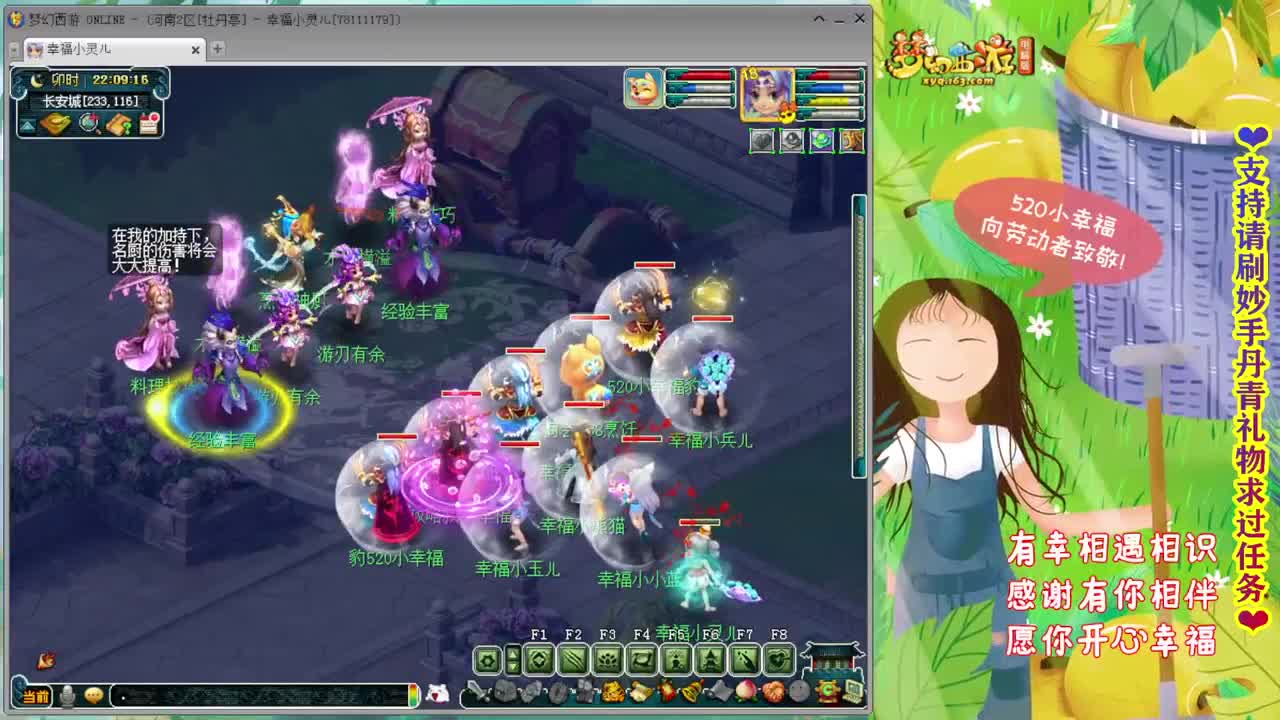Click the pet's red health bar
This screenshot has width=1280, height=720.
[699, 76]
